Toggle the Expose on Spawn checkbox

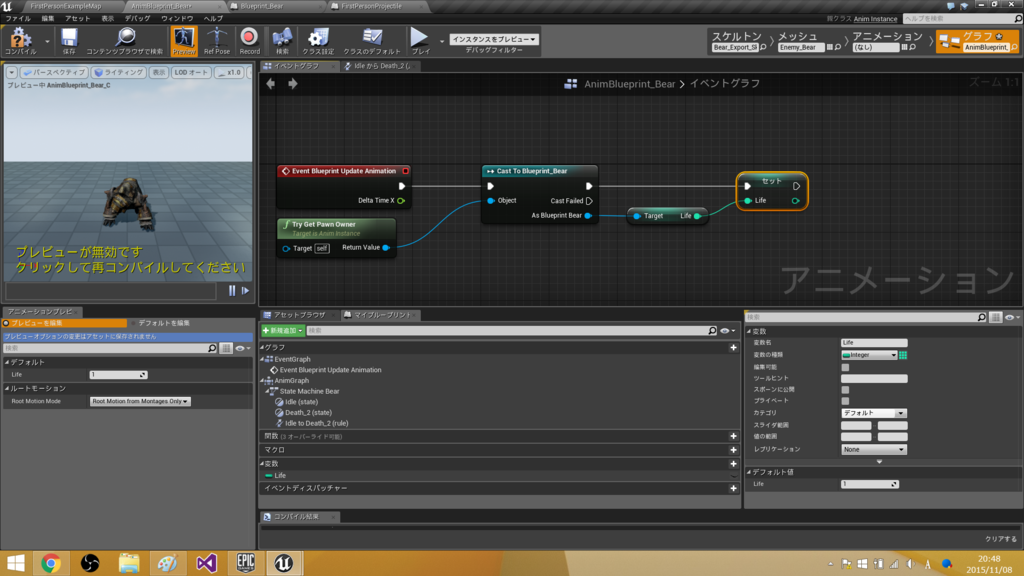(x=845, y=390)
